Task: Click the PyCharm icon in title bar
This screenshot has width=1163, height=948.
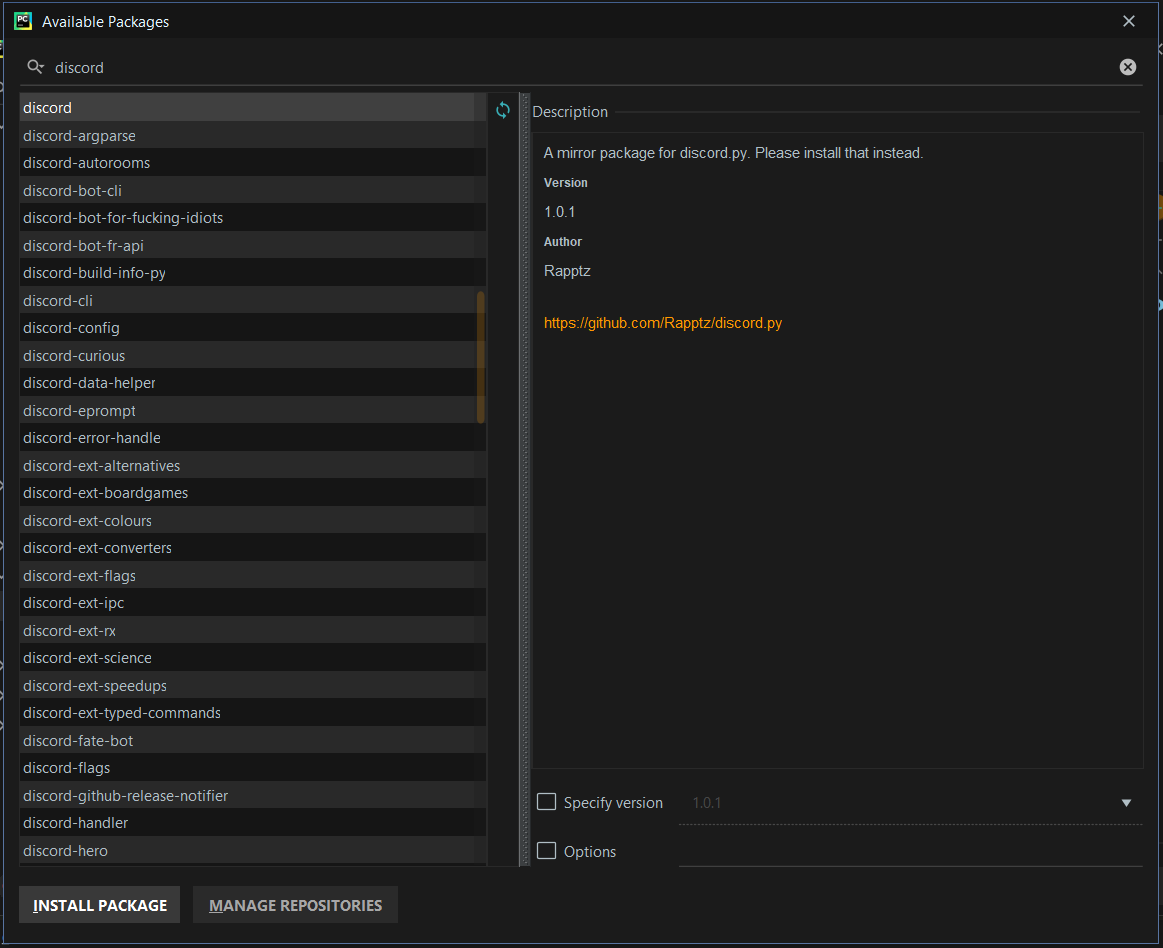Action: 23,21
